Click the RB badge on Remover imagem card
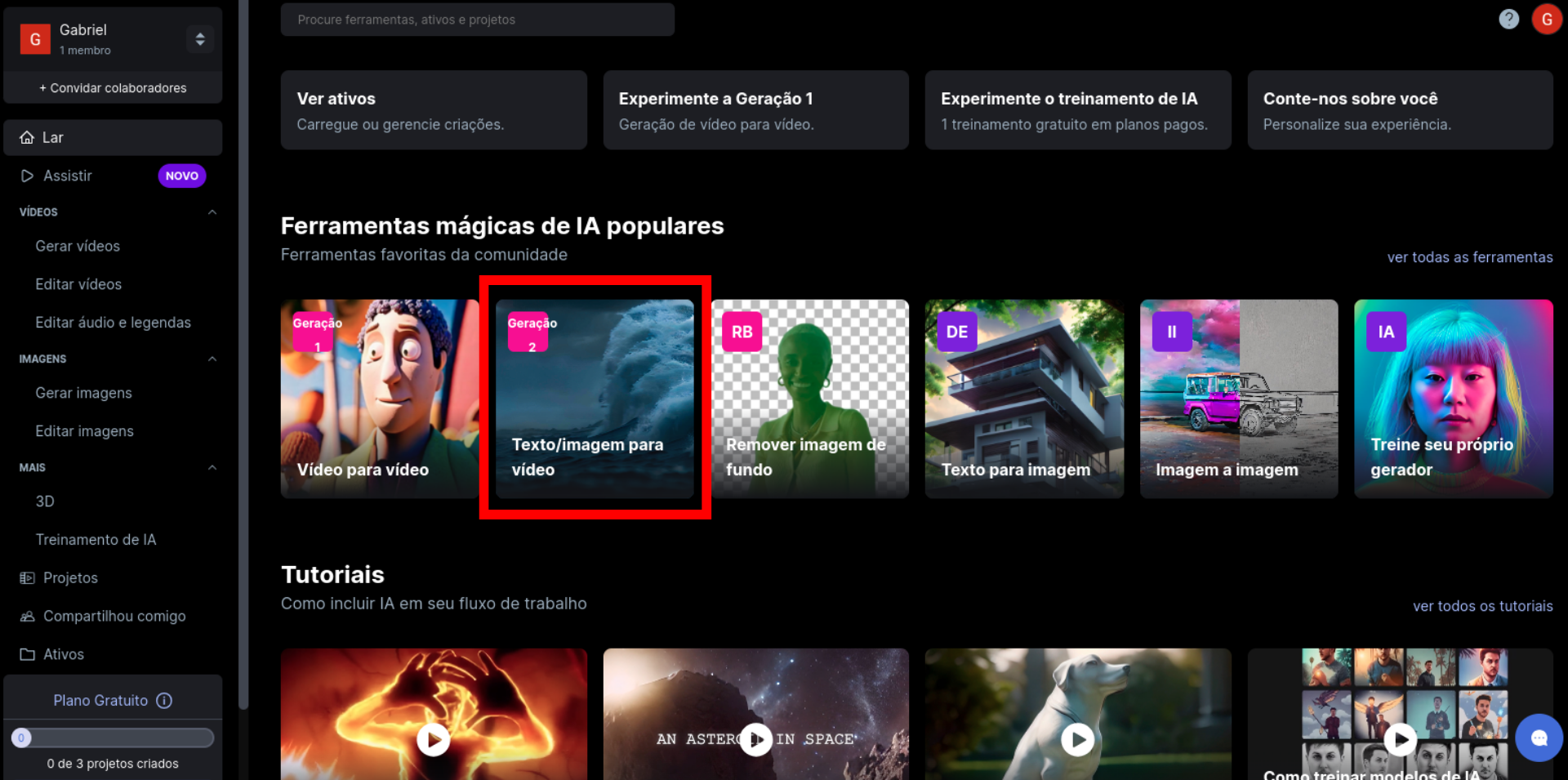Screen dimensions: 1568x780 (x=742, y=332)
